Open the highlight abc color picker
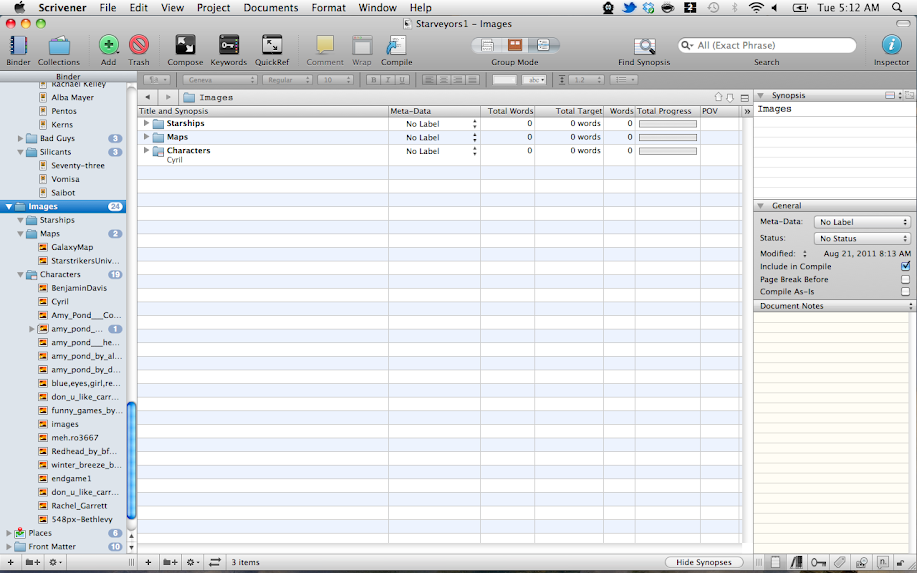This screenshot has width=917, height=573. [x=534, y=80]
